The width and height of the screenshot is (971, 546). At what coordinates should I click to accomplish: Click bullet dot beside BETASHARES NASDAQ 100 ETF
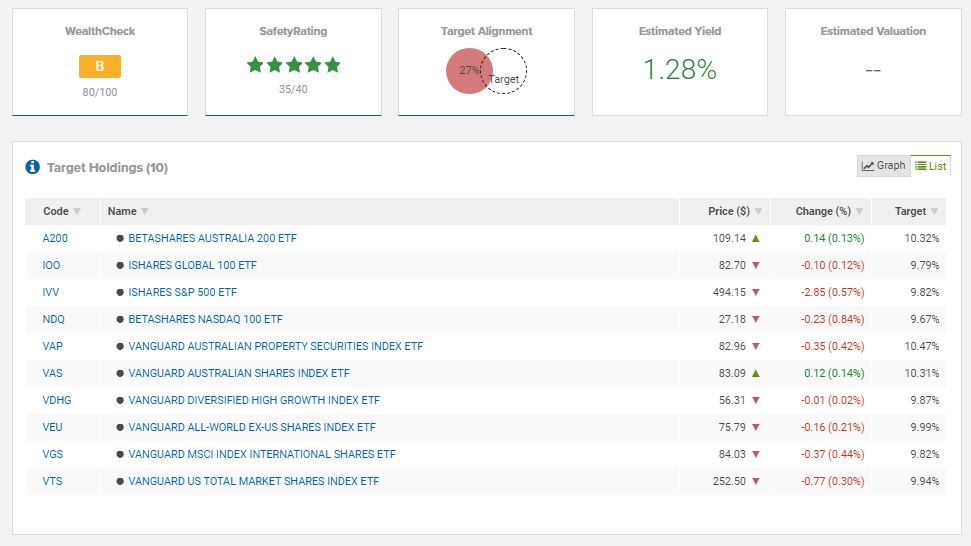[x=120, y=319]
